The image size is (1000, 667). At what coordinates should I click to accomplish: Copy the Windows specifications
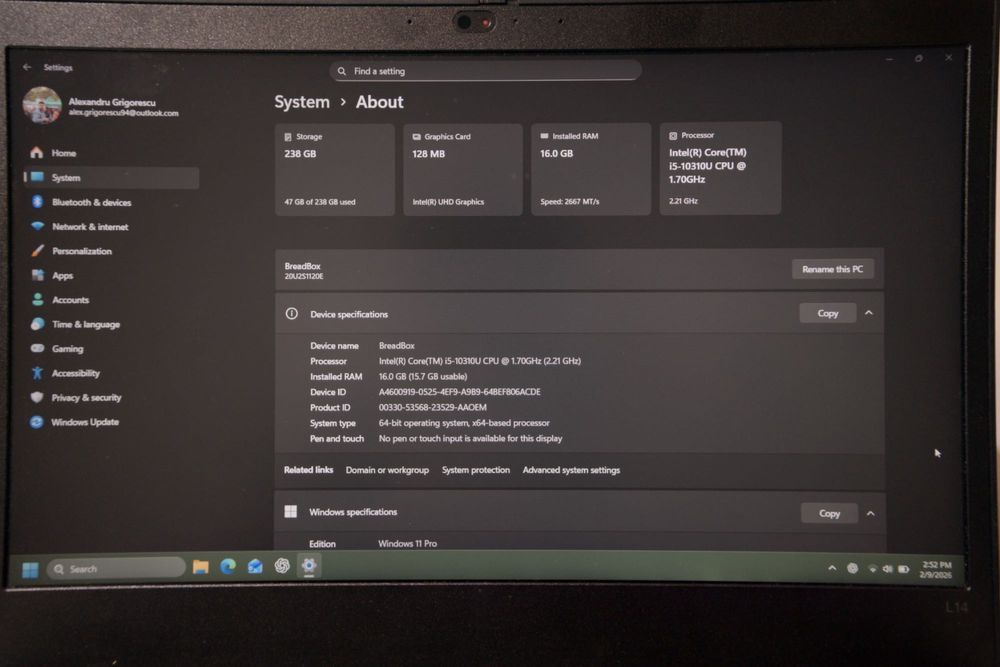click(829, 513)
